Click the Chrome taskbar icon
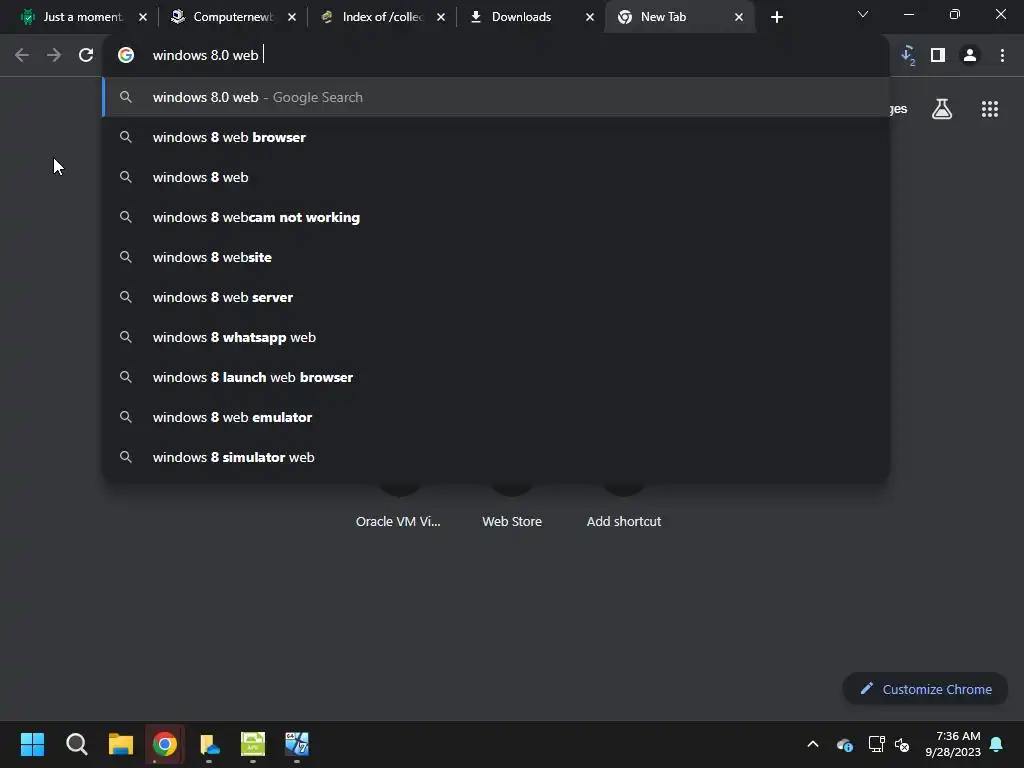This screenshot has width=1024, height=768. (165, 744)
